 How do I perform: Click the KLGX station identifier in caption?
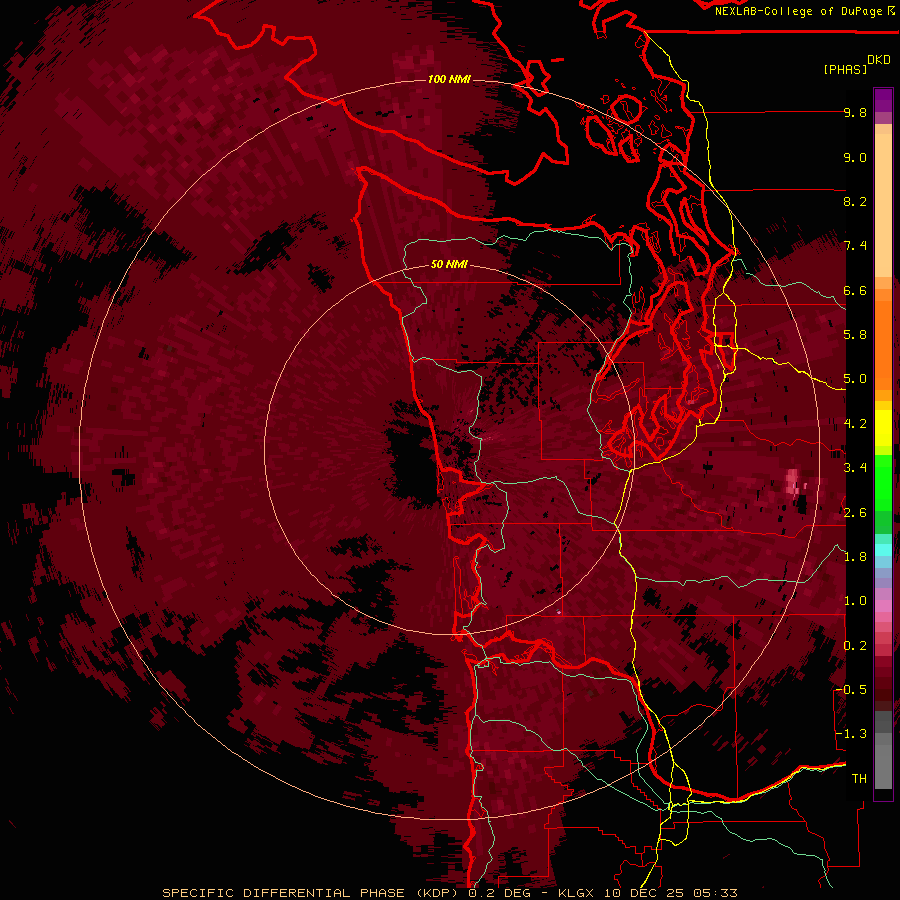pos(576,893)
